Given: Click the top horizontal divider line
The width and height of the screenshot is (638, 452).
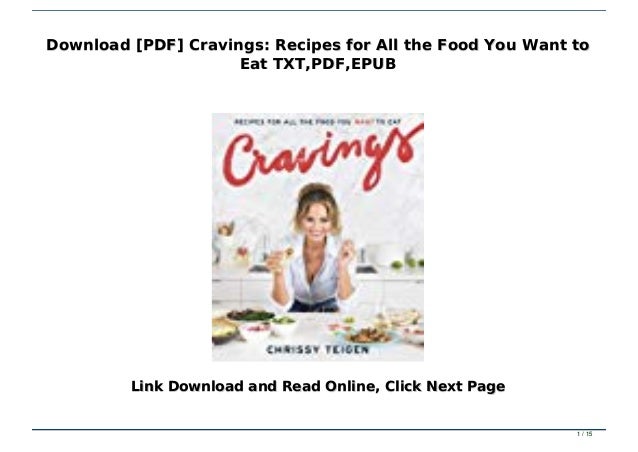Looking at the screenshot, I should 319,10.
